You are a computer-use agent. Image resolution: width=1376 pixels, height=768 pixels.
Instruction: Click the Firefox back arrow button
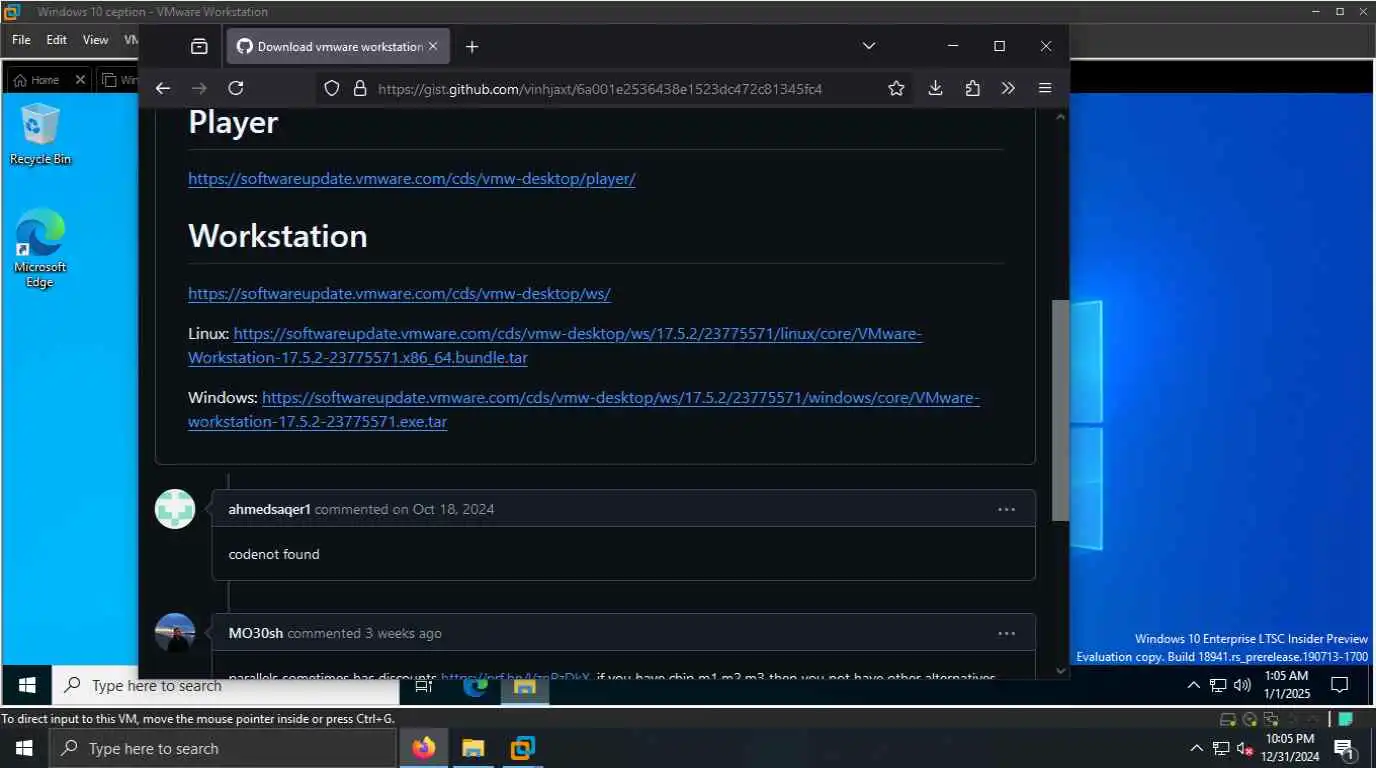tap(163, 88)
